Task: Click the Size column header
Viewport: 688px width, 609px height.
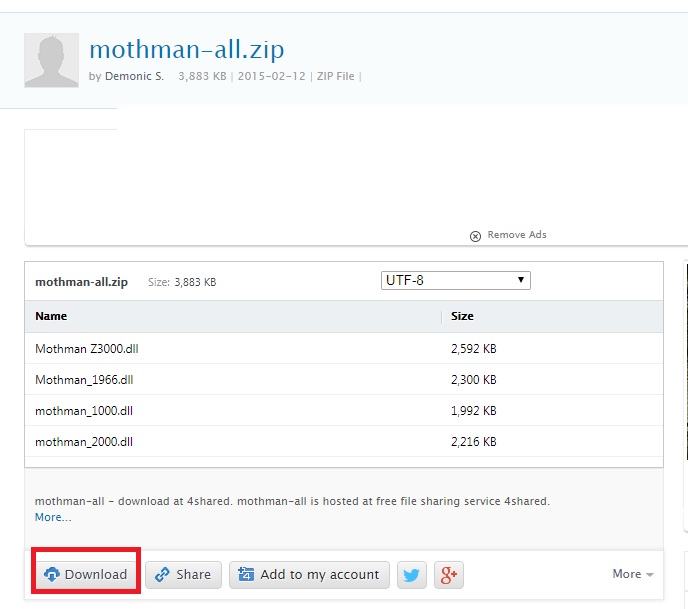Action: click(x=462, y=316)
